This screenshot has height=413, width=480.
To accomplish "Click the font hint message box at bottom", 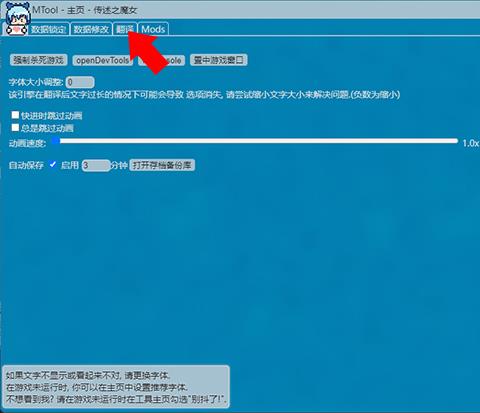I will [x=116, y=387].
